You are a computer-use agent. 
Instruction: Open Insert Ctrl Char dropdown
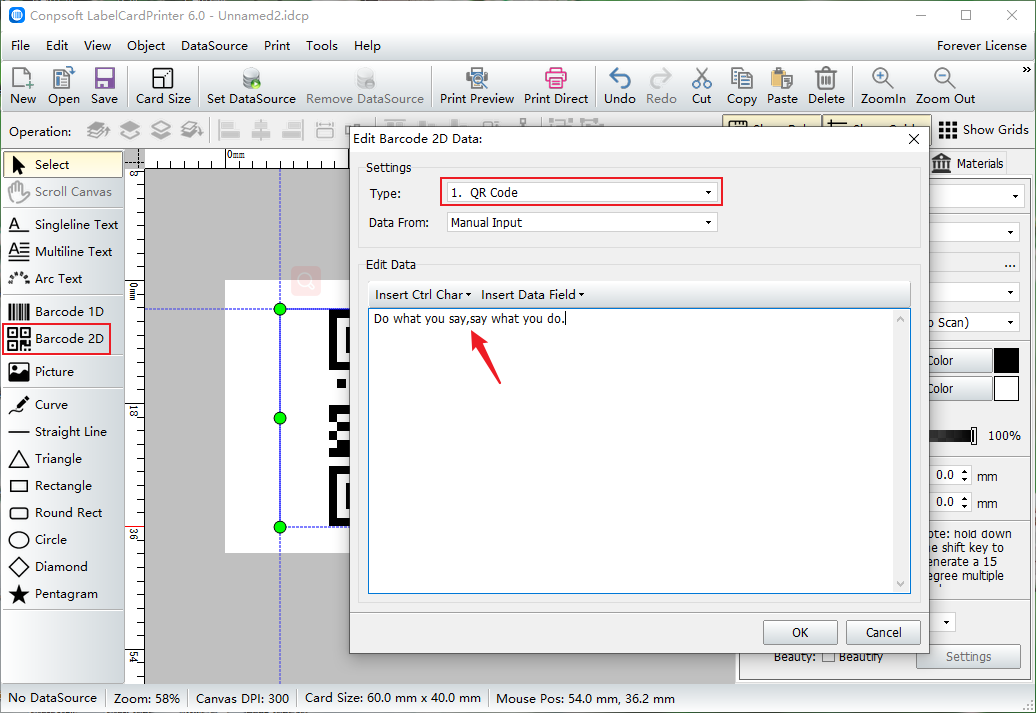423,295
